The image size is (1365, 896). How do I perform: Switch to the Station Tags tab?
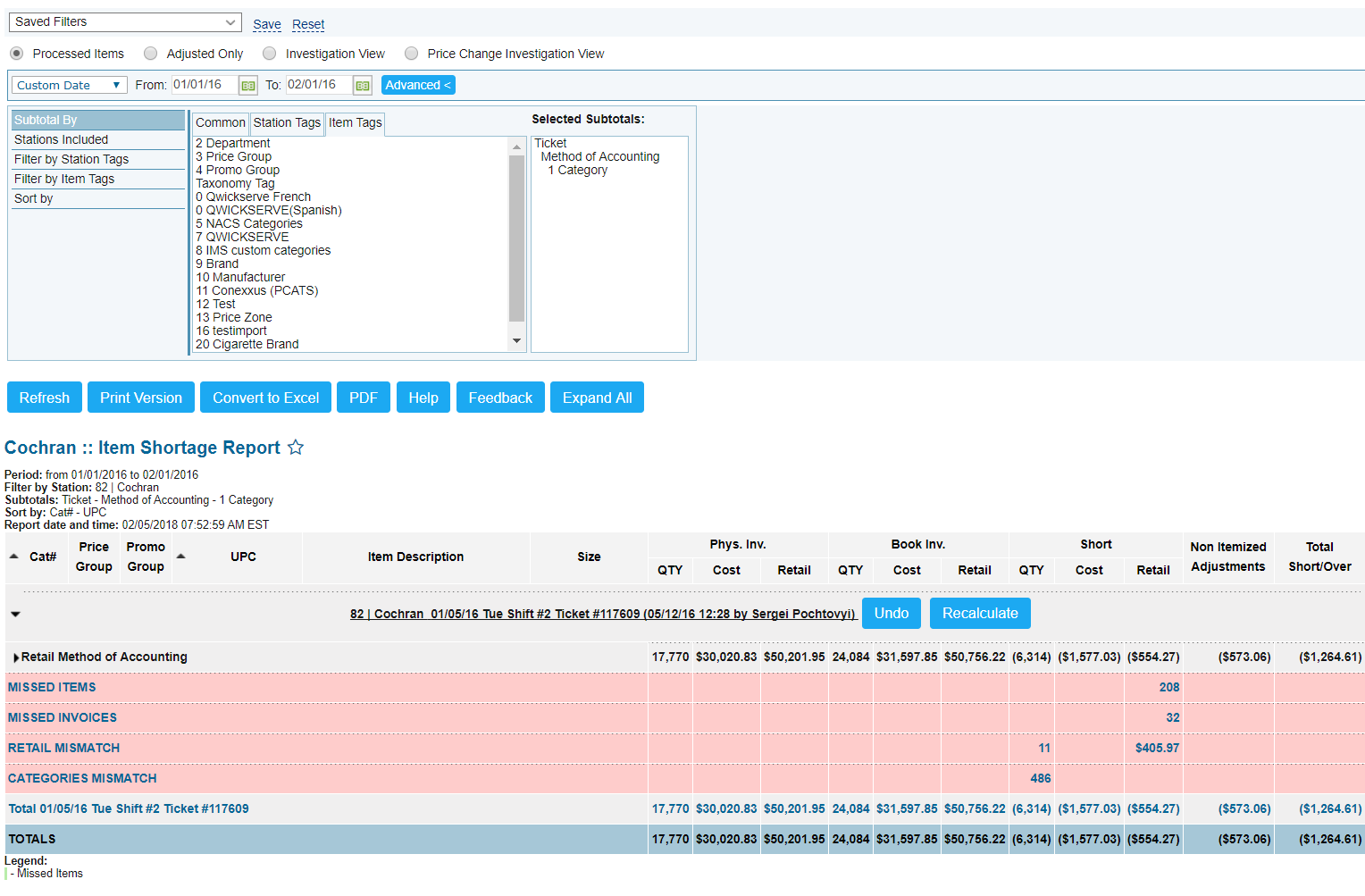coord(286,122)
